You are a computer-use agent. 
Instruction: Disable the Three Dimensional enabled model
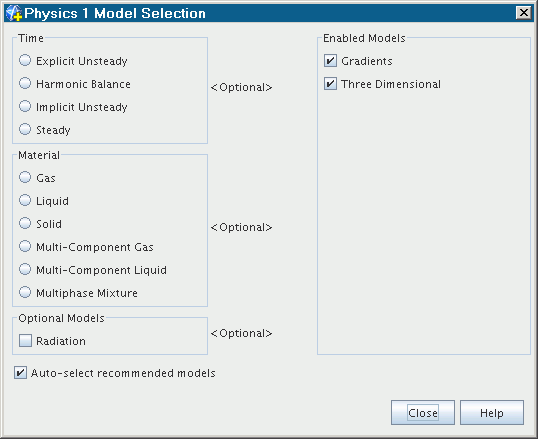click(330, 84)
